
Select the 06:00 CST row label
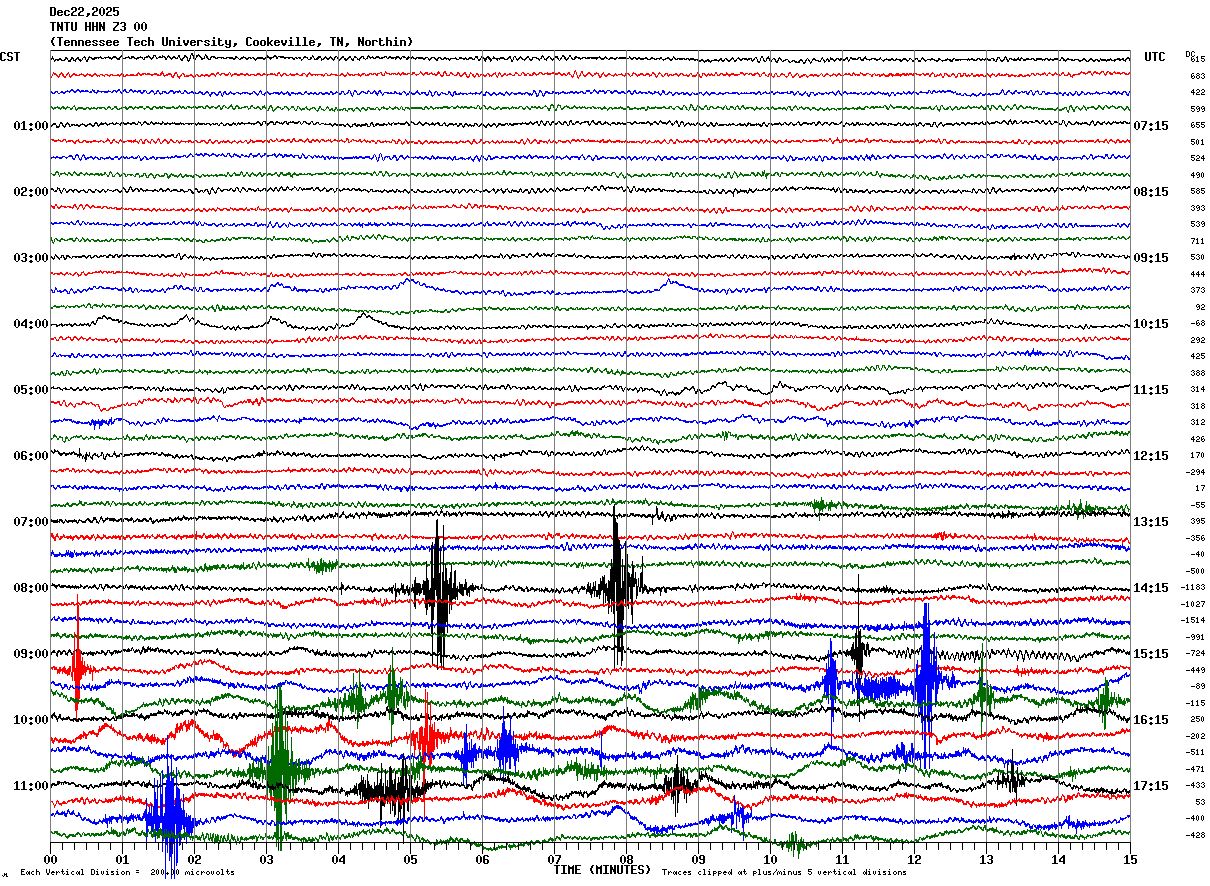click(31, 456)
